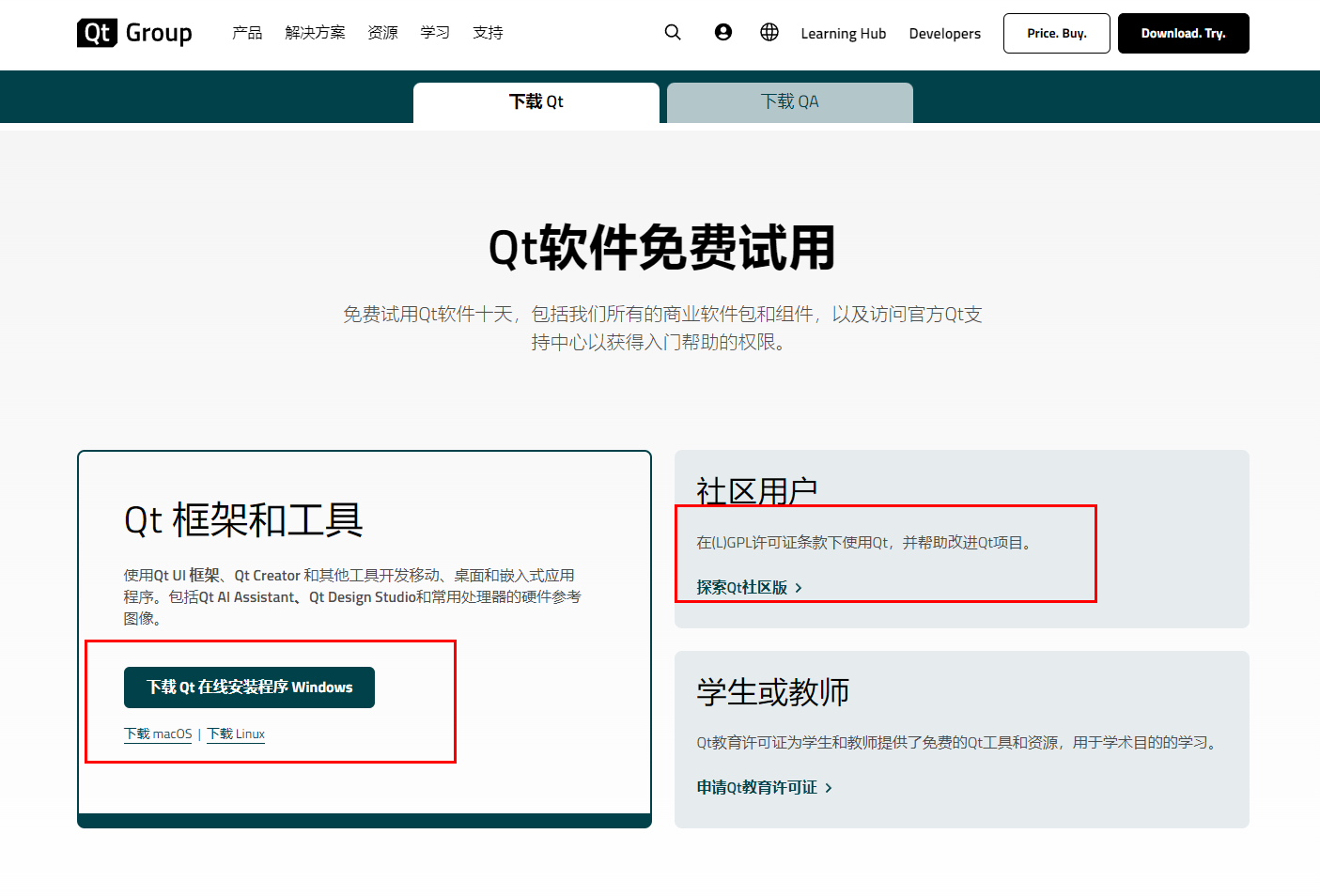
Task: Click chevron next to 申请Qt教育许可证
Action: (829, 788)
